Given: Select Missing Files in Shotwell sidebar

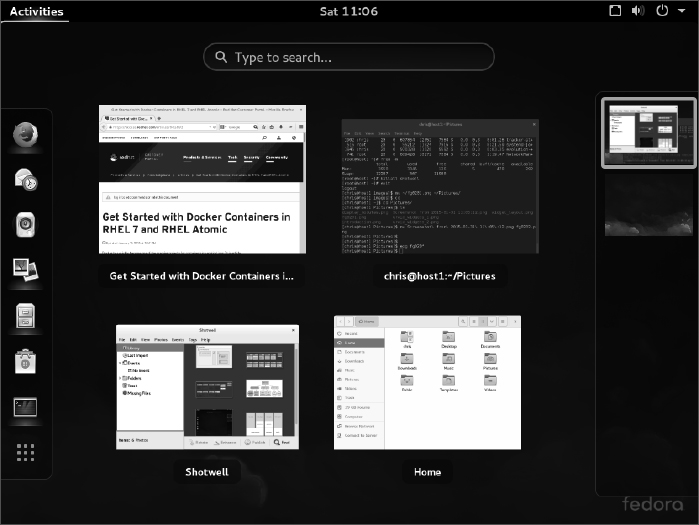Looking at the screenshot, I should click(x=136, y=393).
